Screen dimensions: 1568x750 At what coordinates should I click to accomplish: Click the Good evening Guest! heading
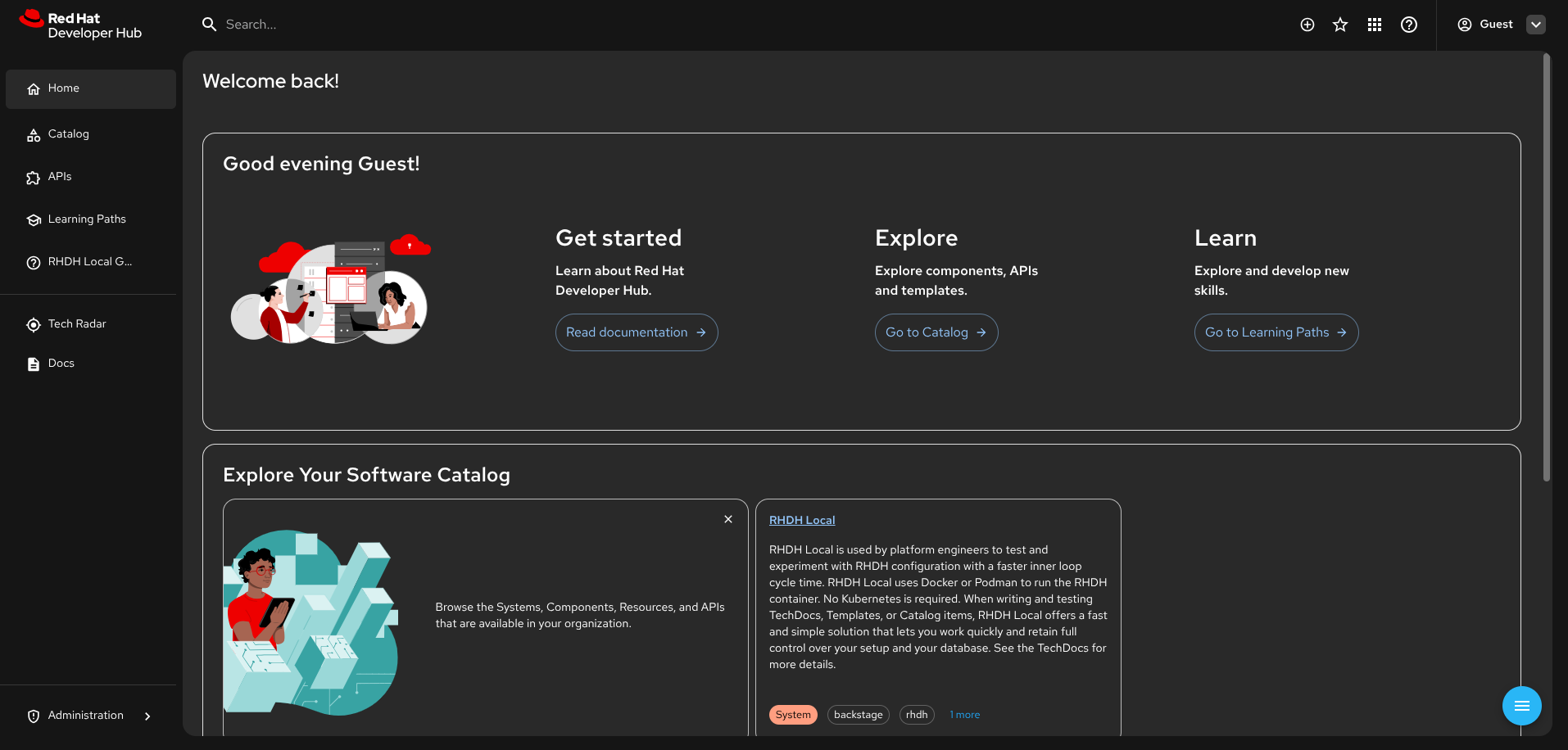pyautogui.click(x=321, y=164)
